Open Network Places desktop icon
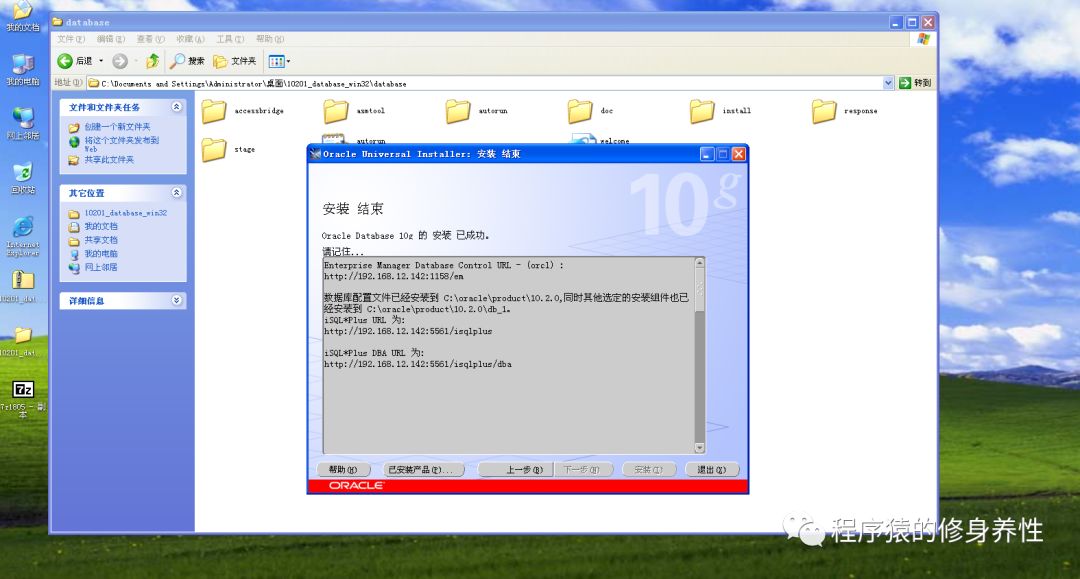 coord(23,123)
